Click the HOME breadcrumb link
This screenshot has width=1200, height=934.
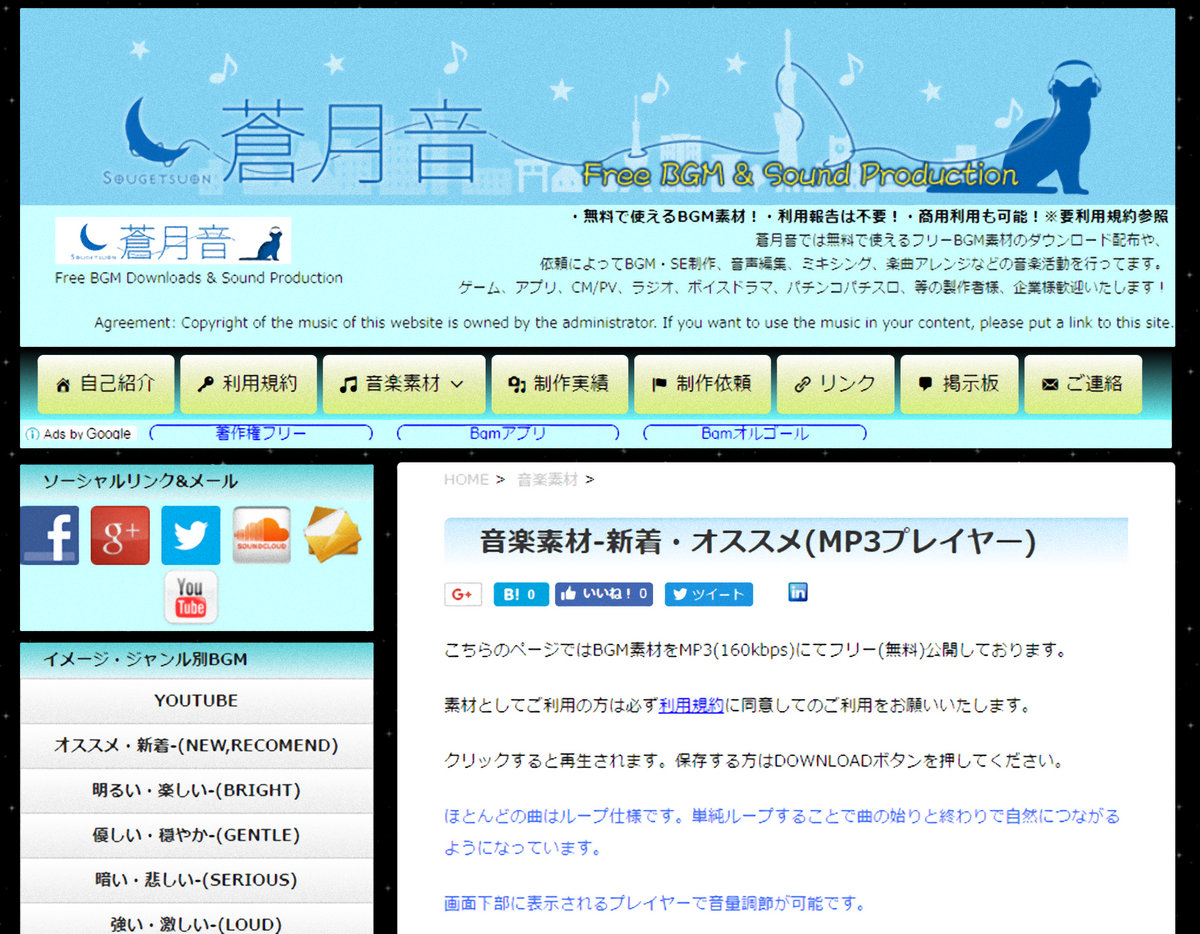pyautogui.click(x=466, y=480)
